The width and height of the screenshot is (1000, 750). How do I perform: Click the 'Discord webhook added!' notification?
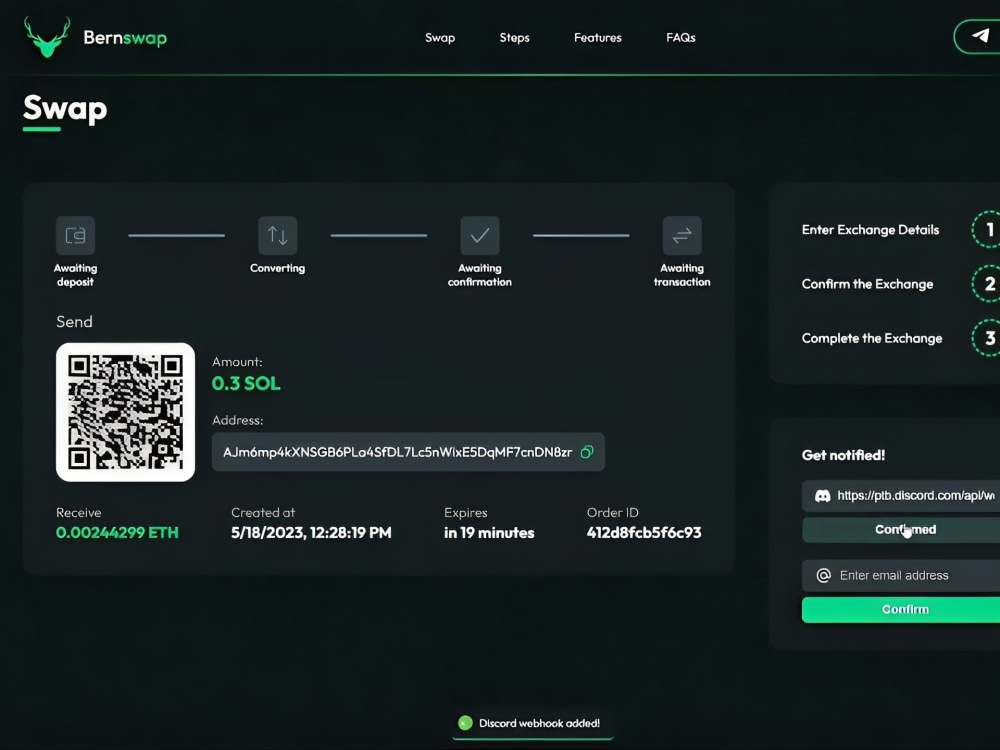533,723
